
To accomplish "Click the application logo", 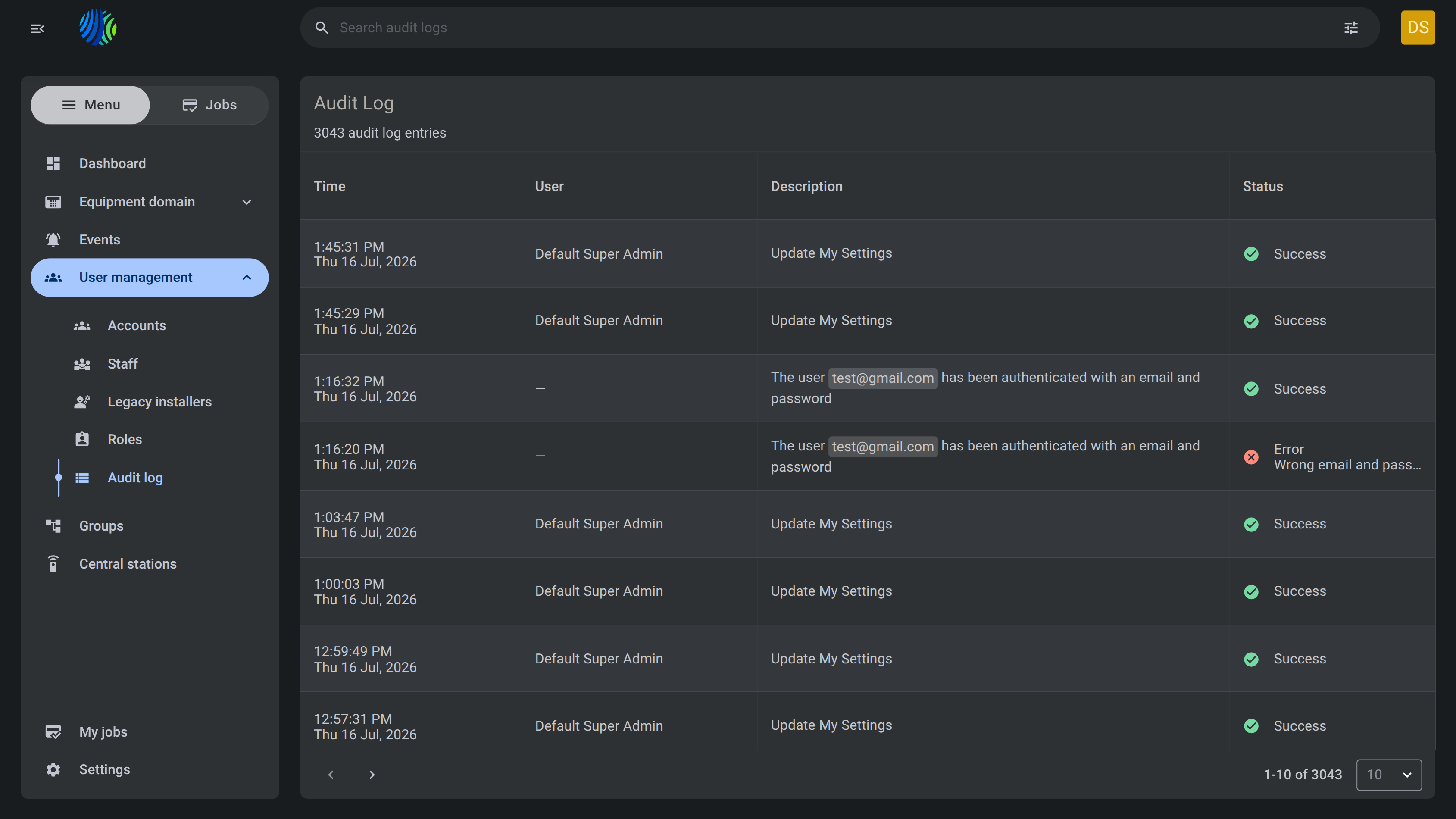I will [x=98, y=27].
